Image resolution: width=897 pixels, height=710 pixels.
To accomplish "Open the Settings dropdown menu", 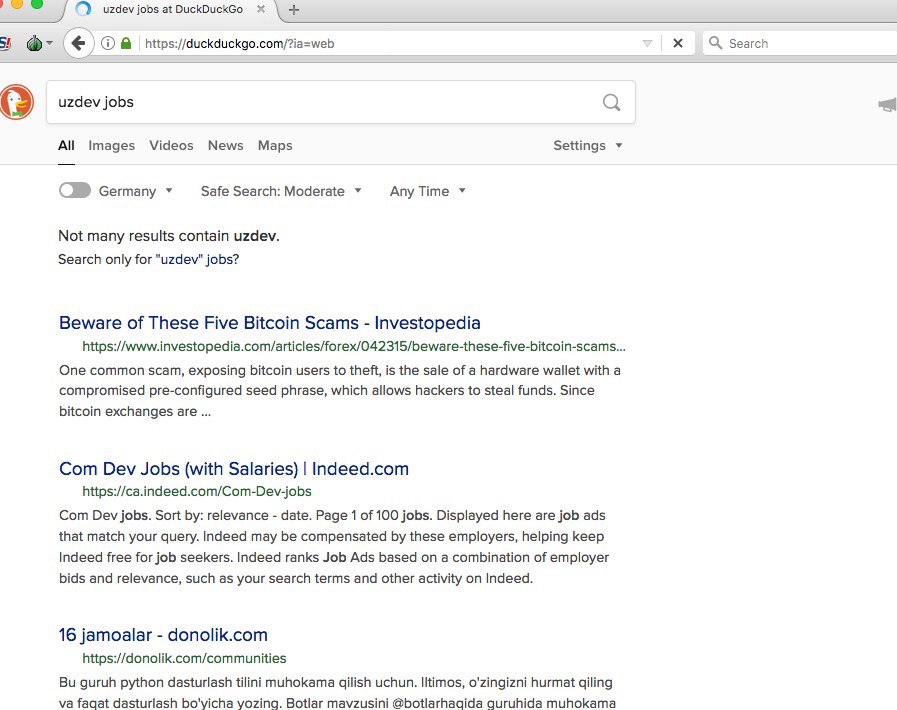I will click(x=588, y=145).
